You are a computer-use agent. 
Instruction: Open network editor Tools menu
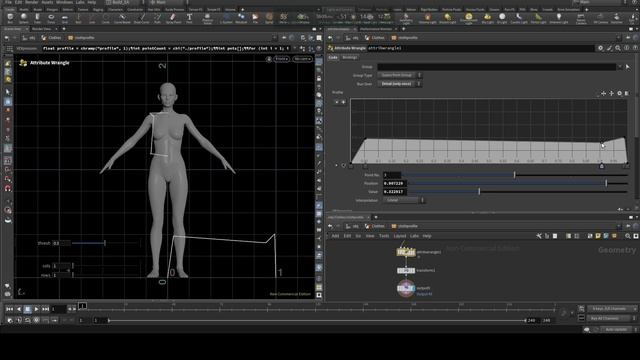coord(384,236)
